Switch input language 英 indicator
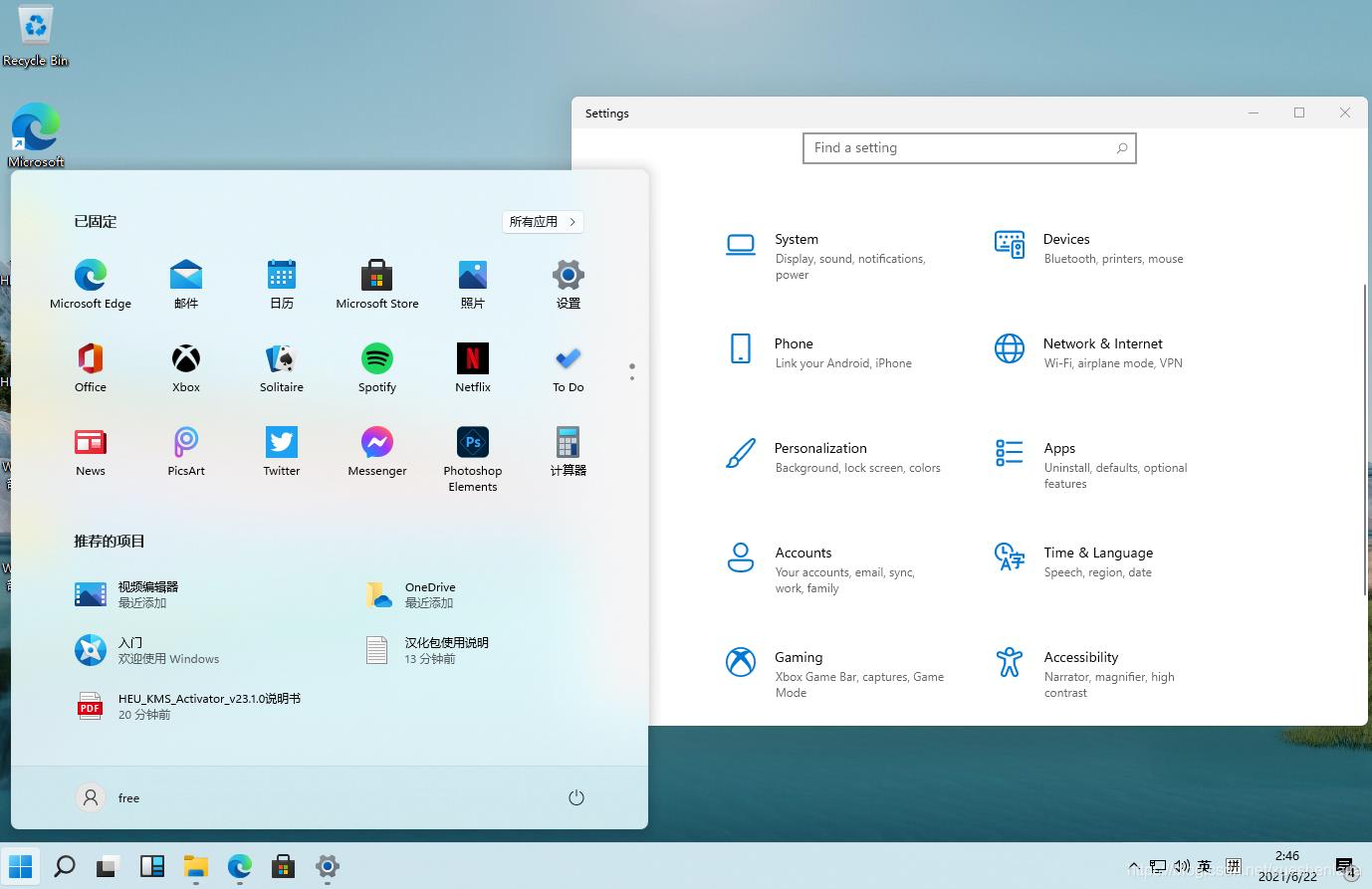The height and width of the screenshot is (889, 1372). pos(1205,866)
